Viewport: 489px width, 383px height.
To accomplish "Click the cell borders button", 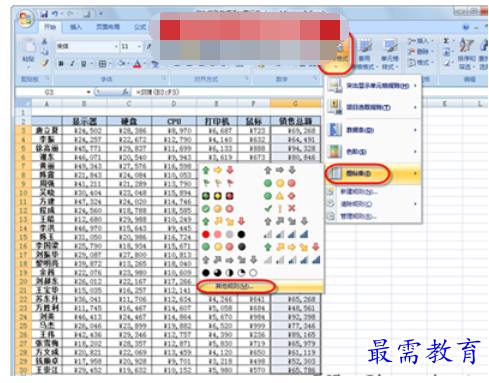I will 102,64.
